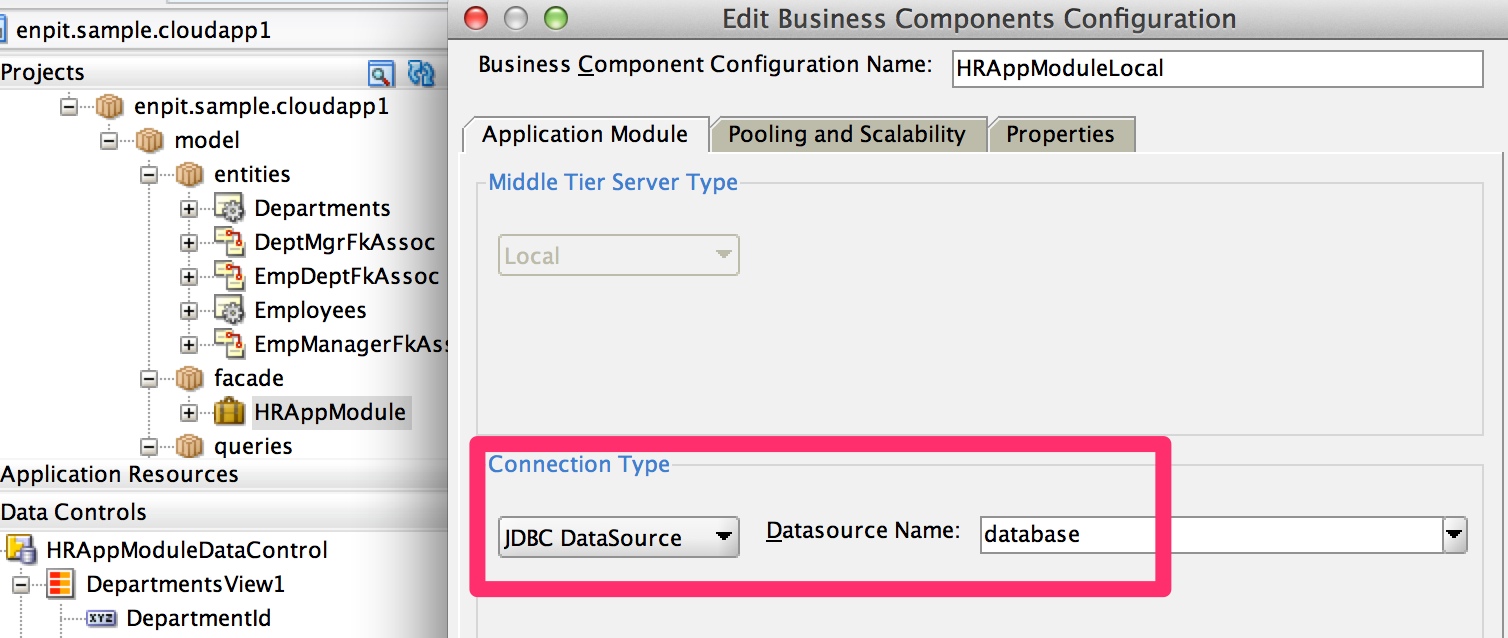This screenshot has height=638, width=1508.
Task: Collapse the model package node
Action: point(108,140)
